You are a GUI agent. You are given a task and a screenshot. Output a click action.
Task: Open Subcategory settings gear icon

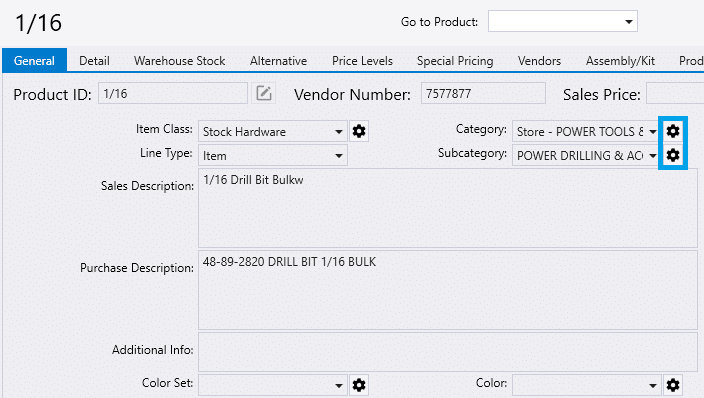point(673,155)
